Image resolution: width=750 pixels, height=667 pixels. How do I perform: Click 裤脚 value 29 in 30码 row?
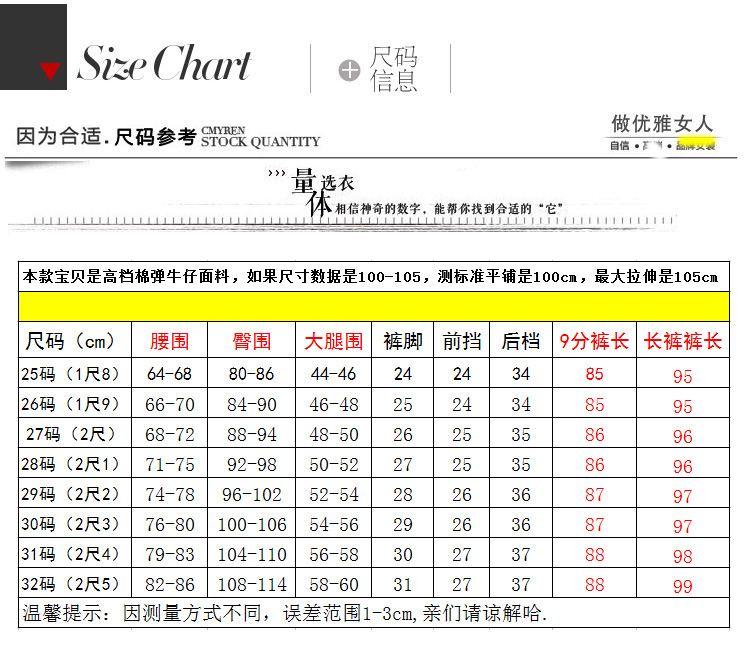pyautogui.click(x=403, y=525)
